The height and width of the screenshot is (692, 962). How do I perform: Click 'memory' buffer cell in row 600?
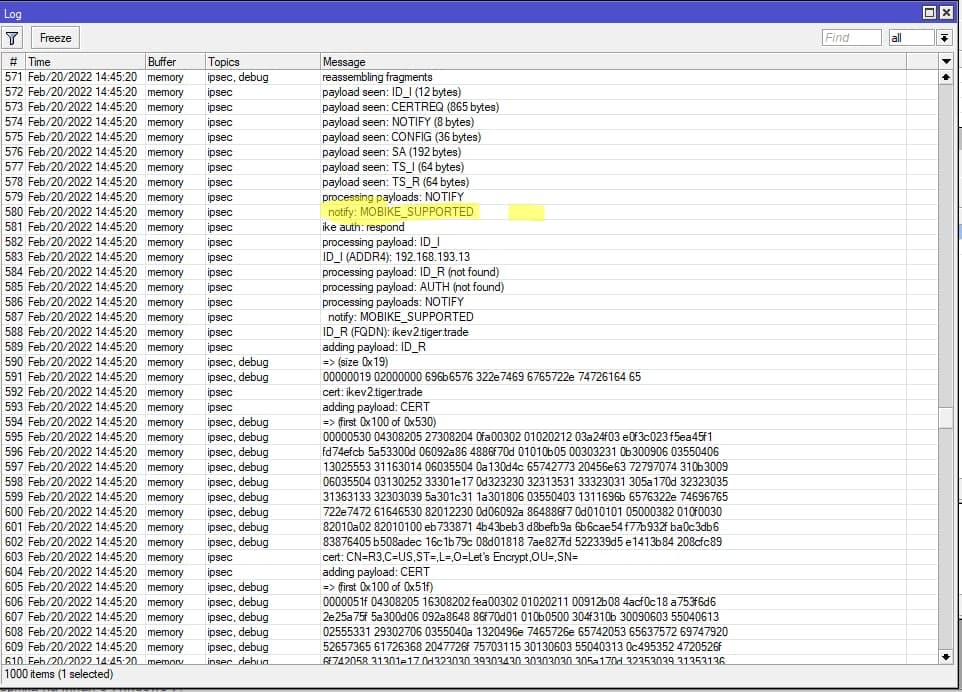point(165,512)
